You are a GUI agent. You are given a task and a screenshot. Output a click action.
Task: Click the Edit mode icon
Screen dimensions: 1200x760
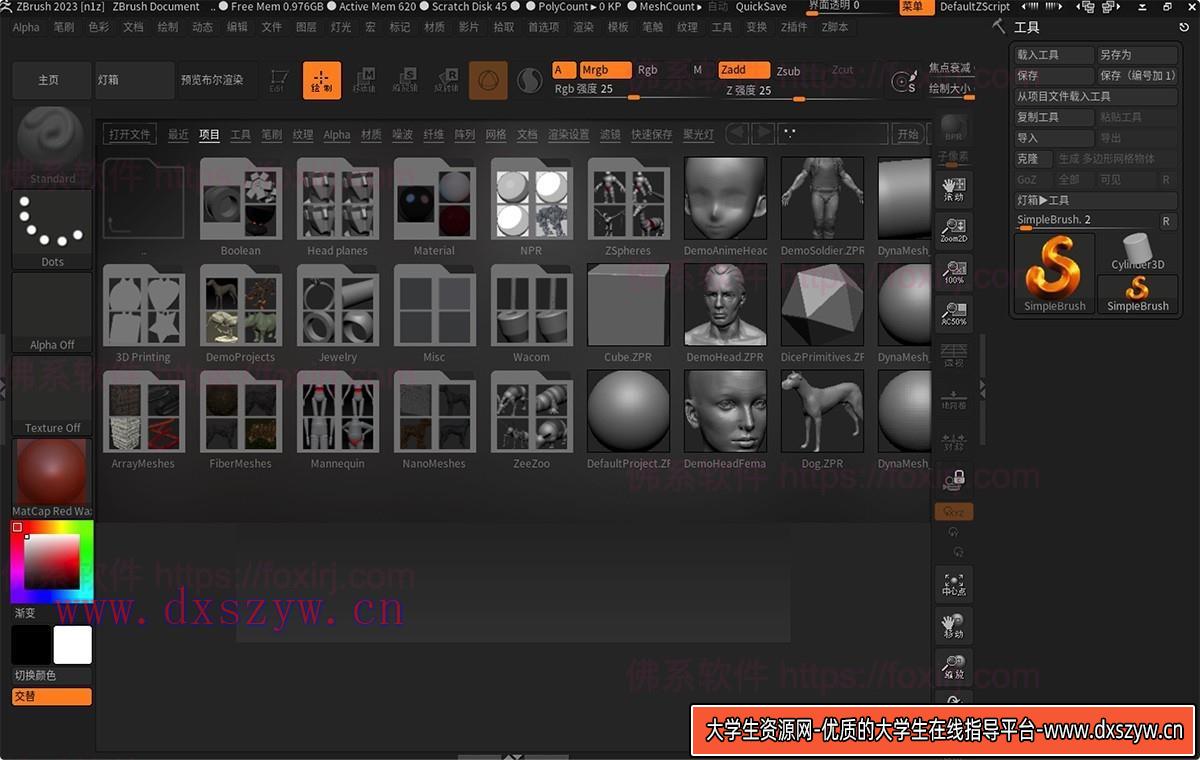pyautogui.click(x=279, y=80)
